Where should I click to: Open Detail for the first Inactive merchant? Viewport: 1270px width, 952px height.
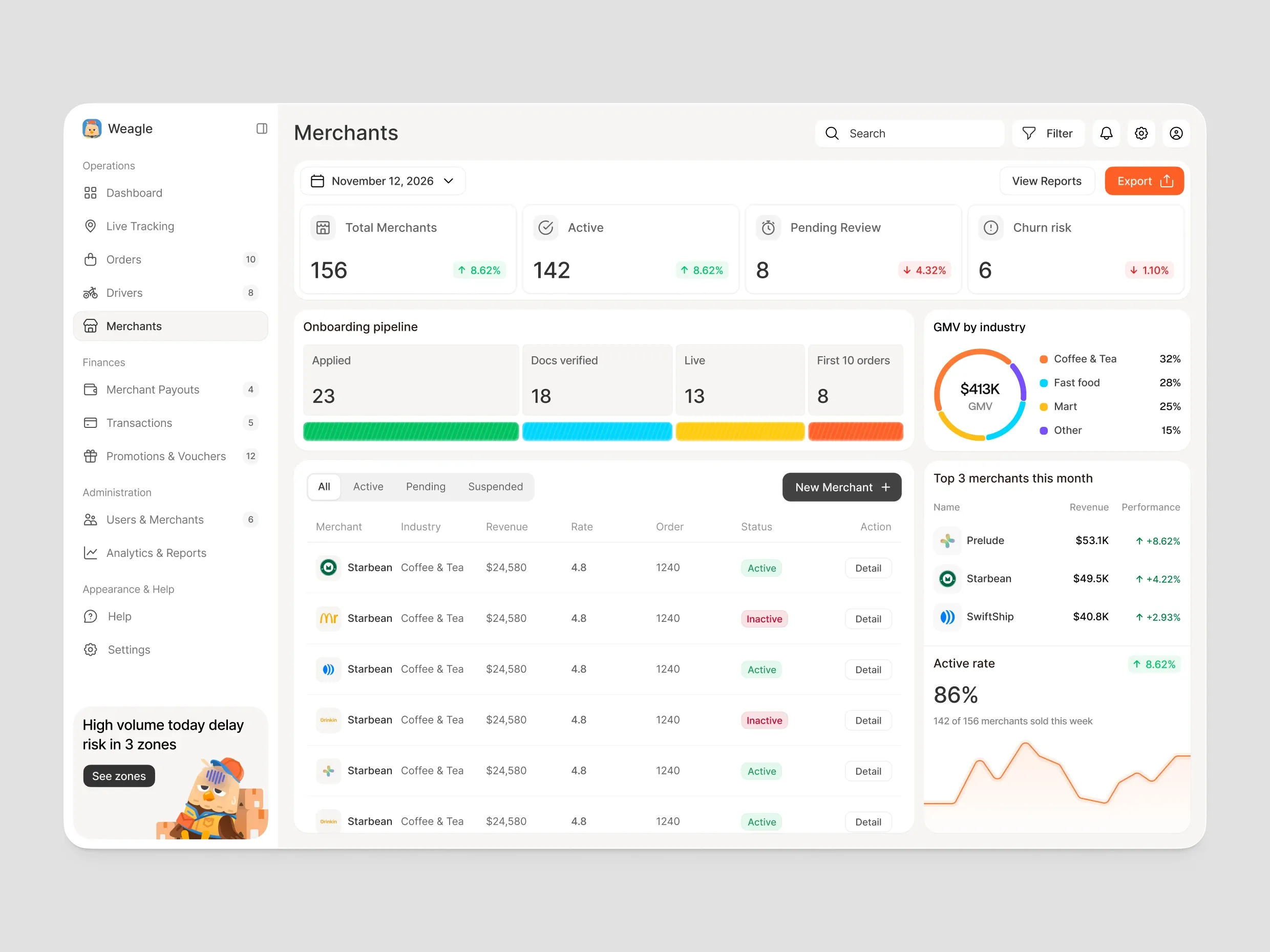point(868,619)
